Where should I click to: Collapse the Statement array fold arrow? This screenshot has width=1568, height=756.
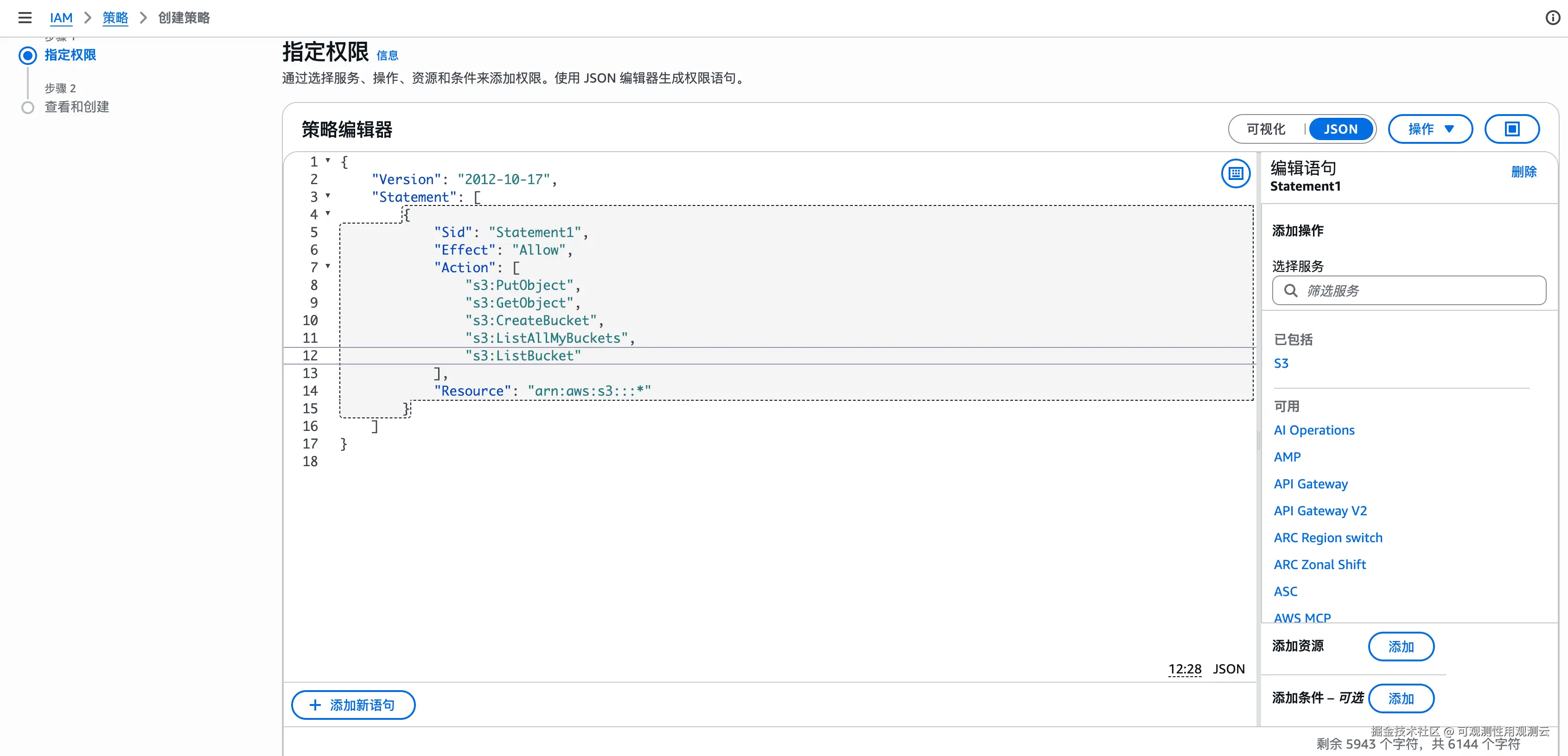(x=327, y=196)
